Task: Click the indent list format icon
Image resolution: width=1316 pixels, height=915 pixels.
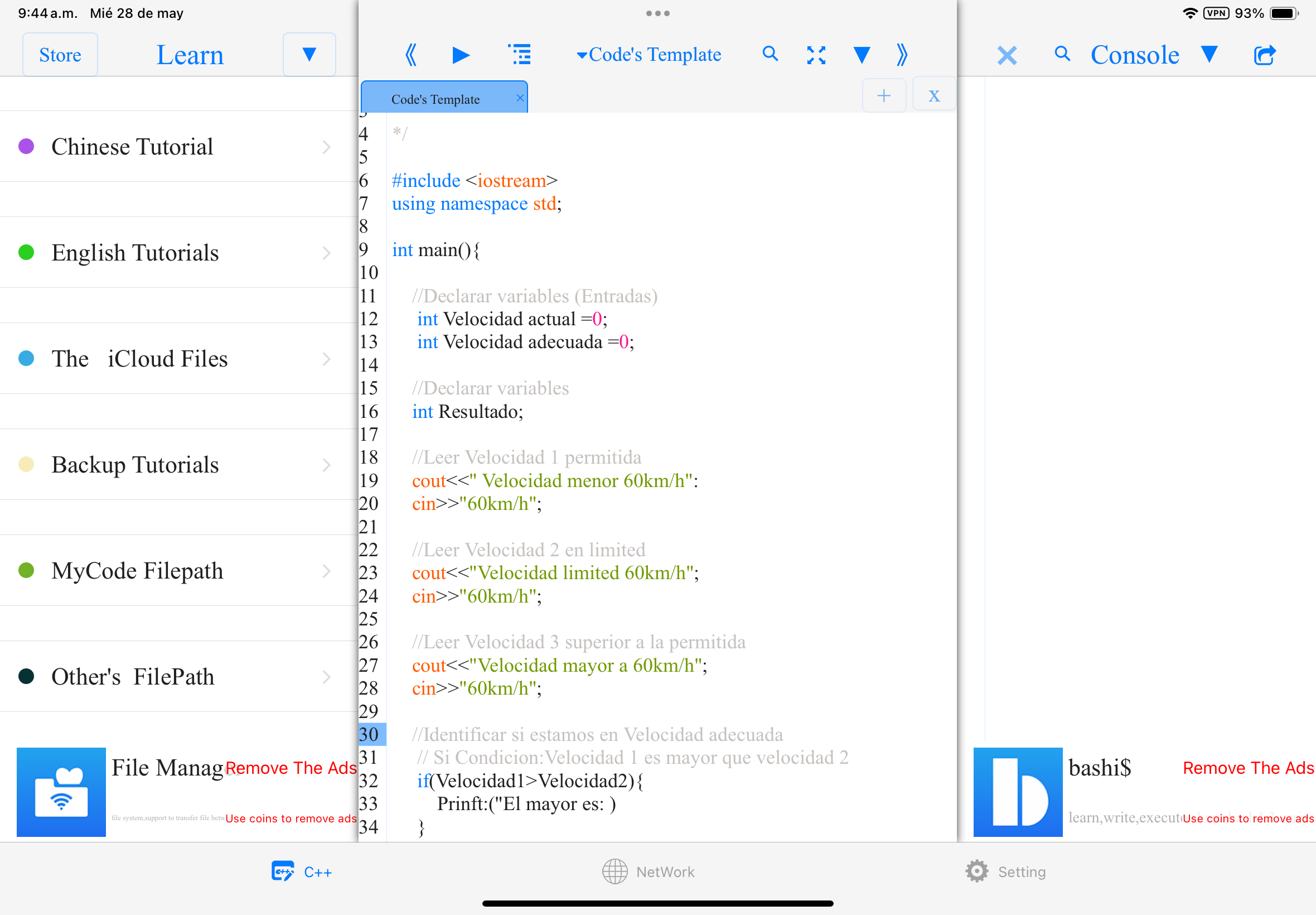Action: [520, 55]
